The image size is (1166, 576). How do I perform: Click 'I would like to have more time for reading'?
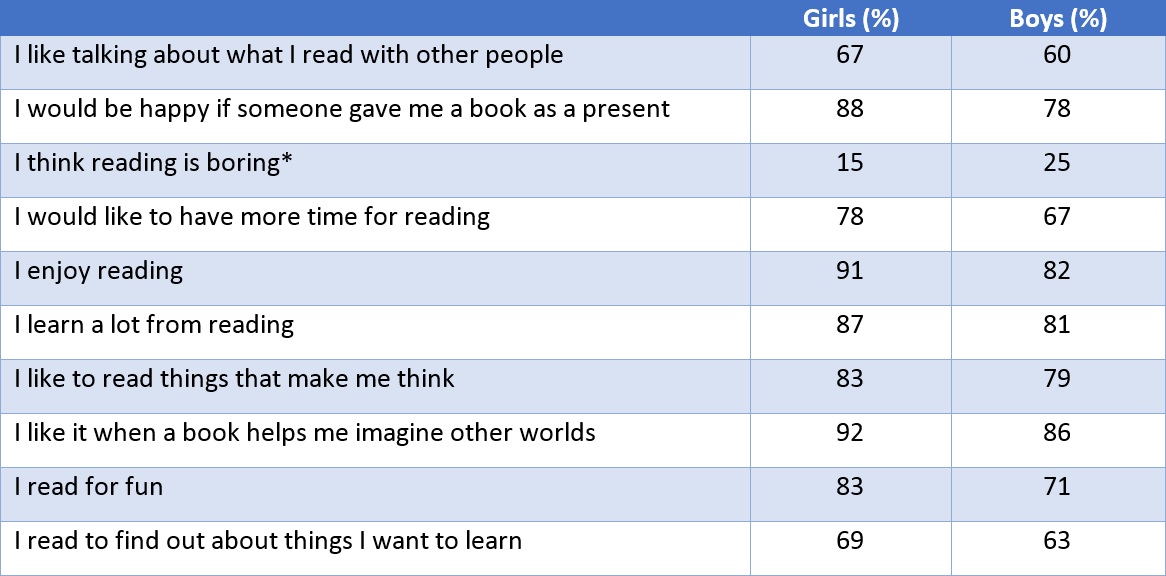pos(252,217)
